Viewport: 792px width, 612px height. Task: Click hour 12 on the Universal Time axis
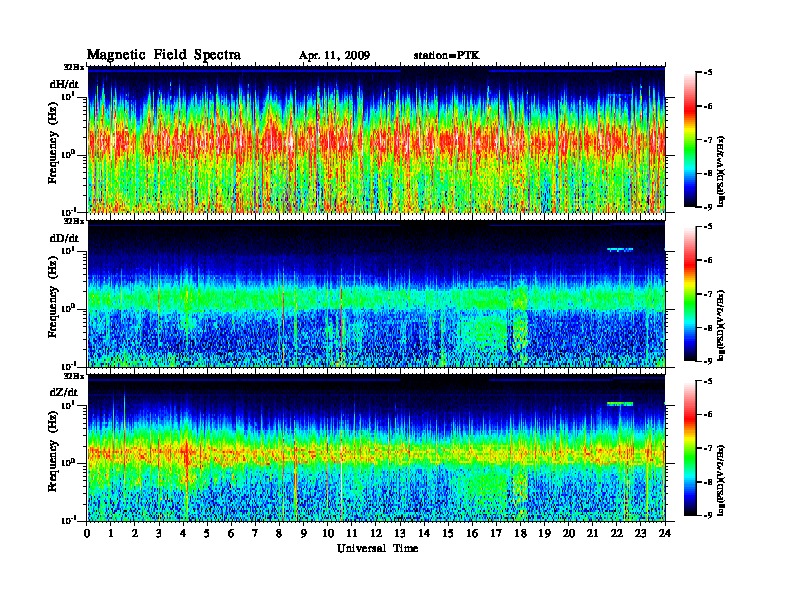pos(376,534)
